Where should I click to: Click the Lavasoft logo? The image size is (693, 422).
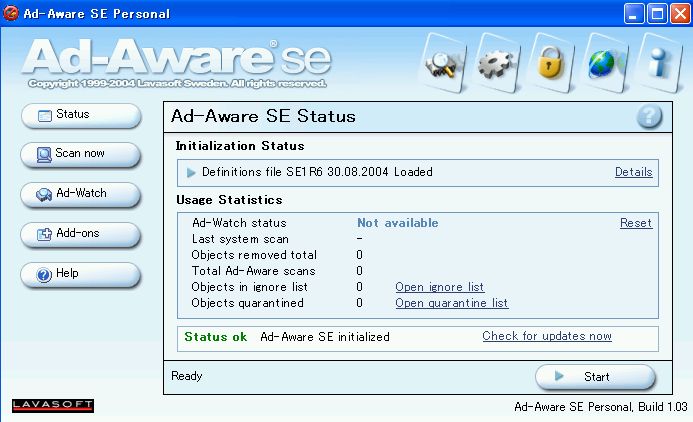[x=53, y=405]
